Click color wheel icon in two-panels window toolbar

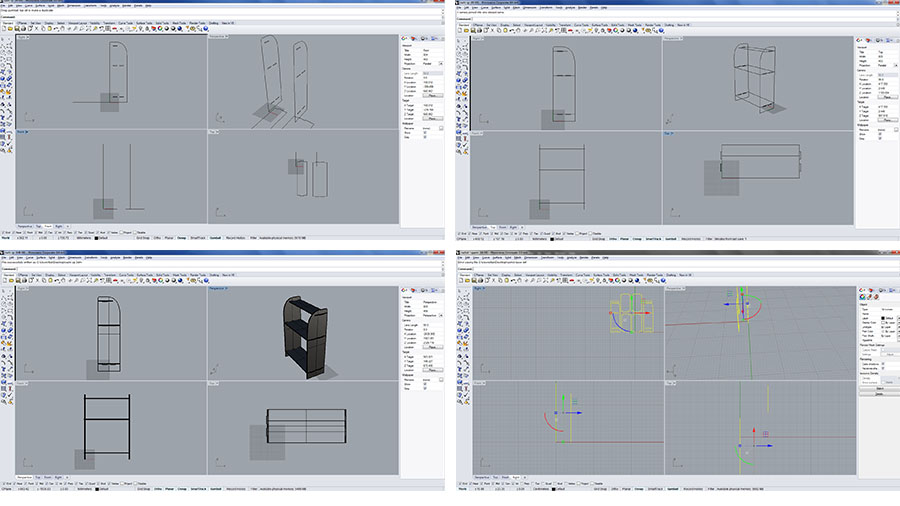point(160,29)
